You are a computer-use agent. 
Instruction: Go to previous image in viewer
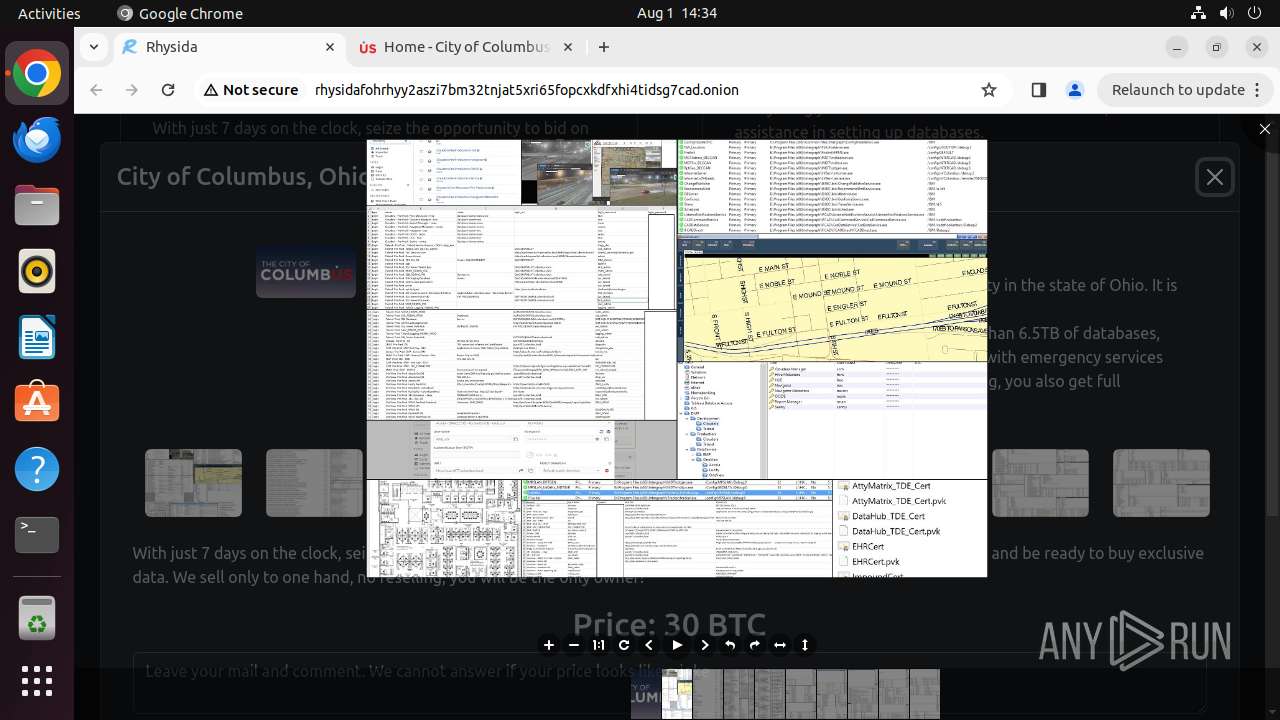tap(649, 645)
